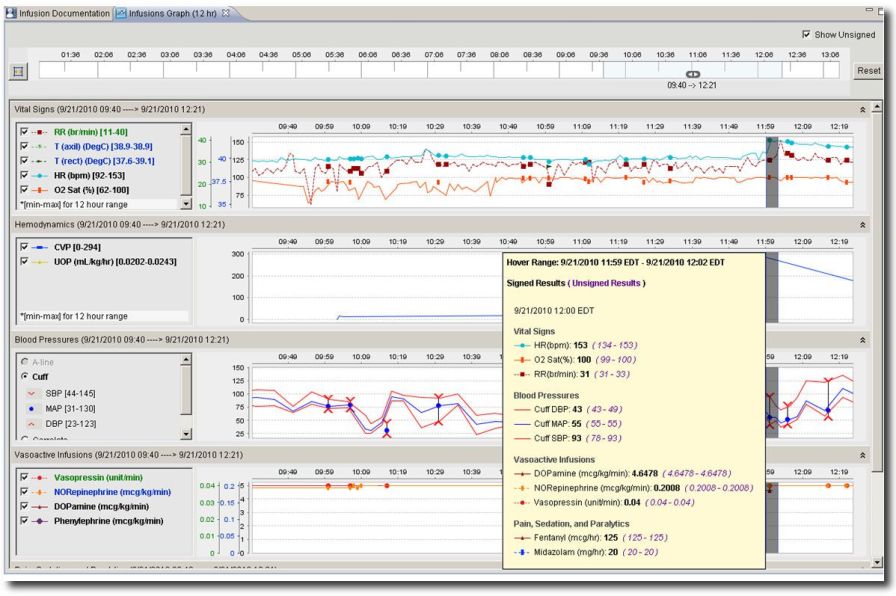Collapse the Vasoactive Infusions section
Image resolution: width=896 pixels, height=596 pixels.
(x=862, y=455)
